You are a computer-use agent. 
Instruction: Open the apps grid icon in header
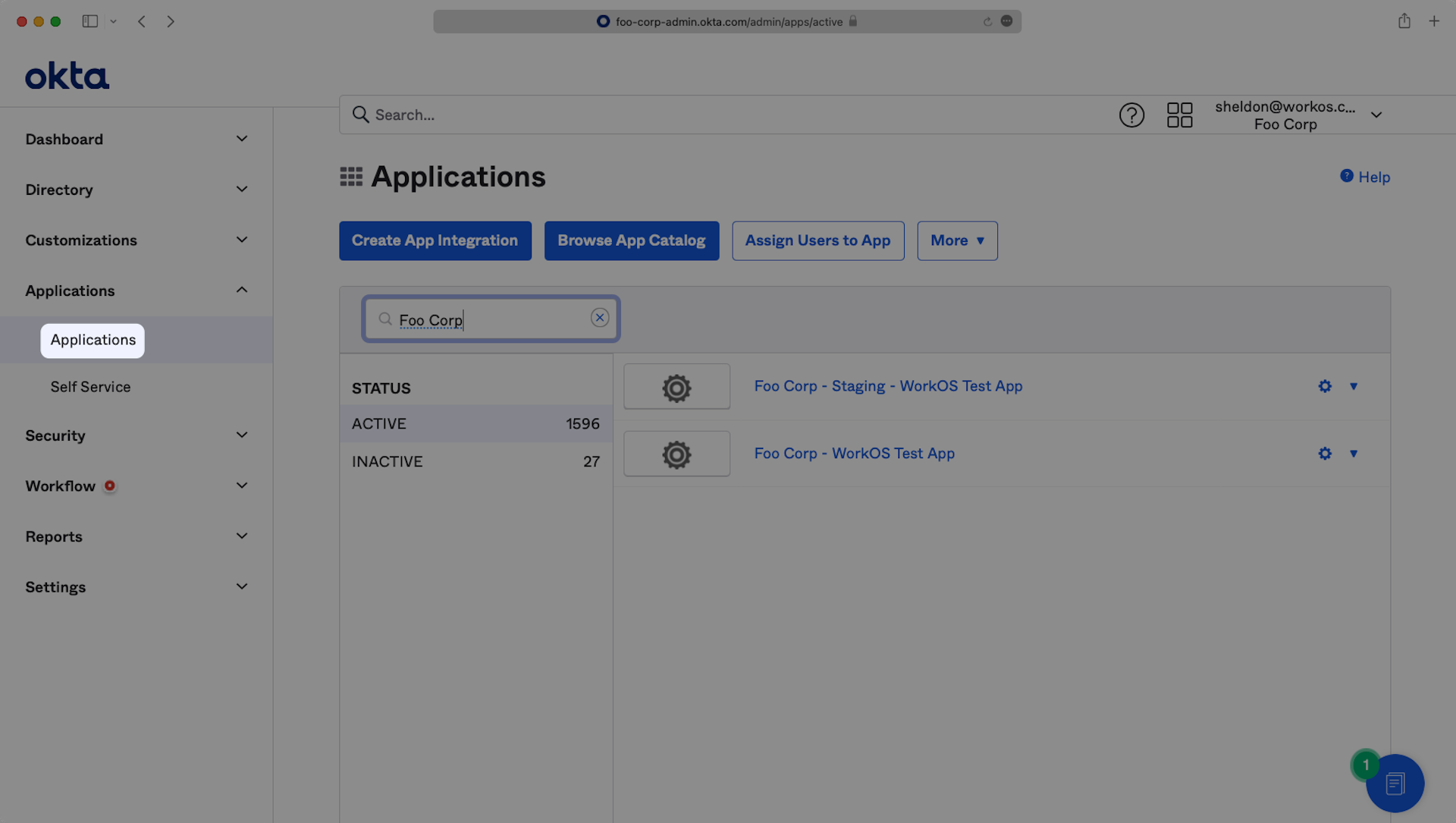click(1179, 115)
